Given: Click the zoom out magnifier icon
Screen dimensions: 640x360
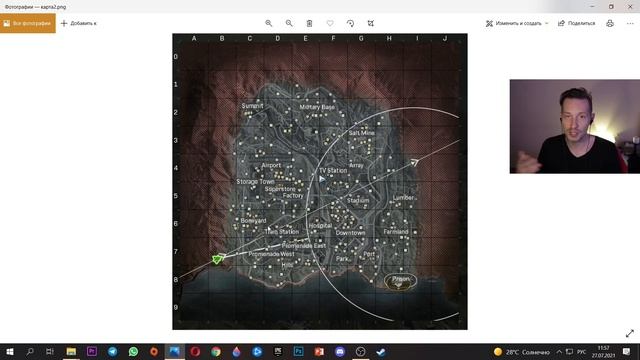Looking at the screenshot, I should click(289, 23).
